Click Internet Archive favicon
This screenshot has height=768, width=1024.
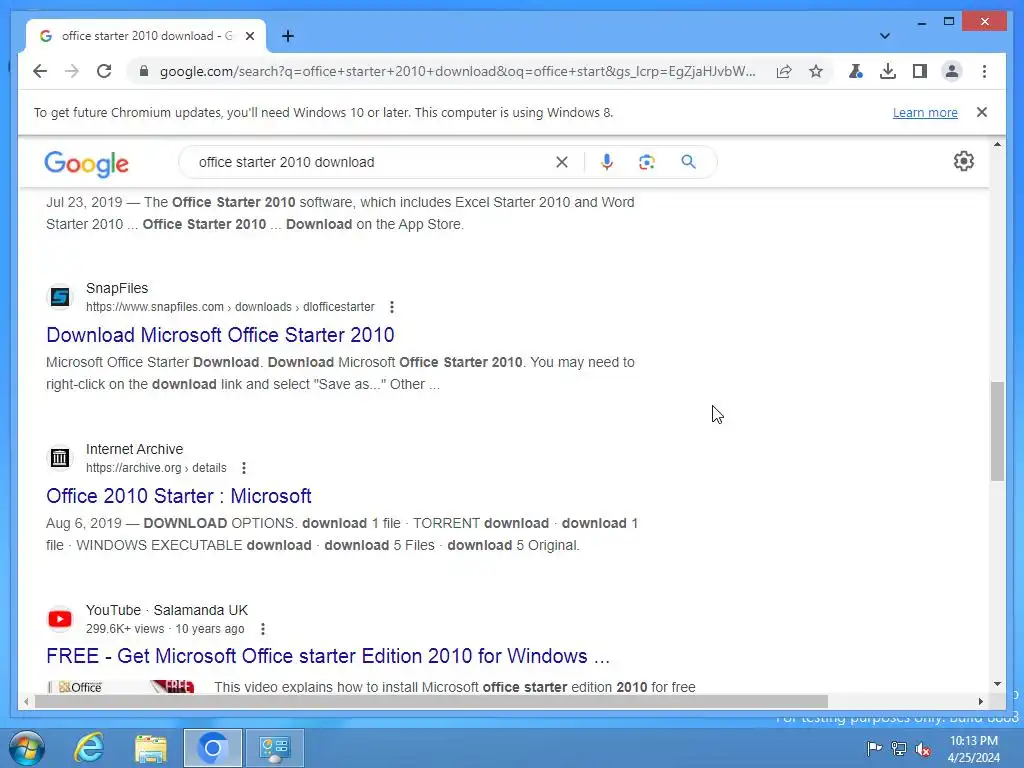click(x=60, y=458)
